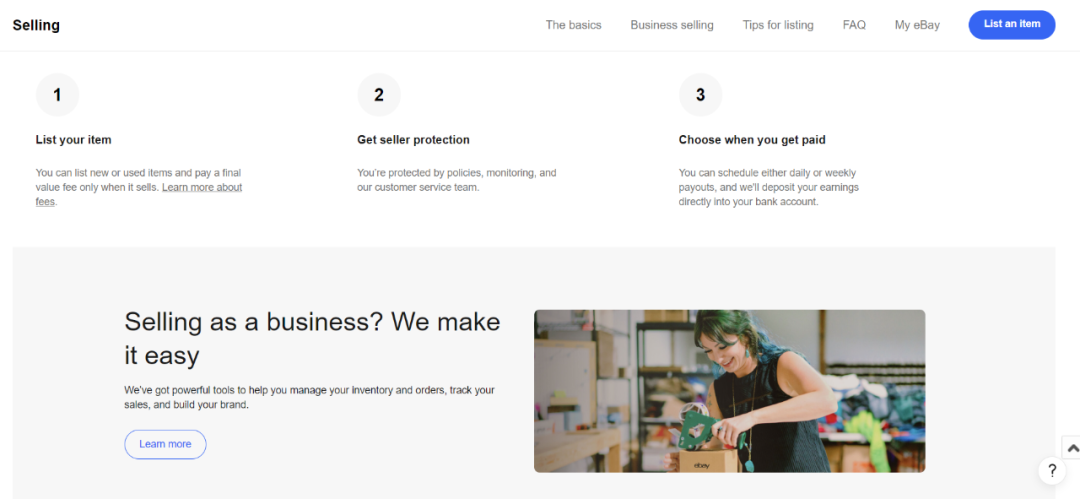Follow the Learn more about fees link
This screenshot has width=1080, height=499.
(x=202, y=188)
